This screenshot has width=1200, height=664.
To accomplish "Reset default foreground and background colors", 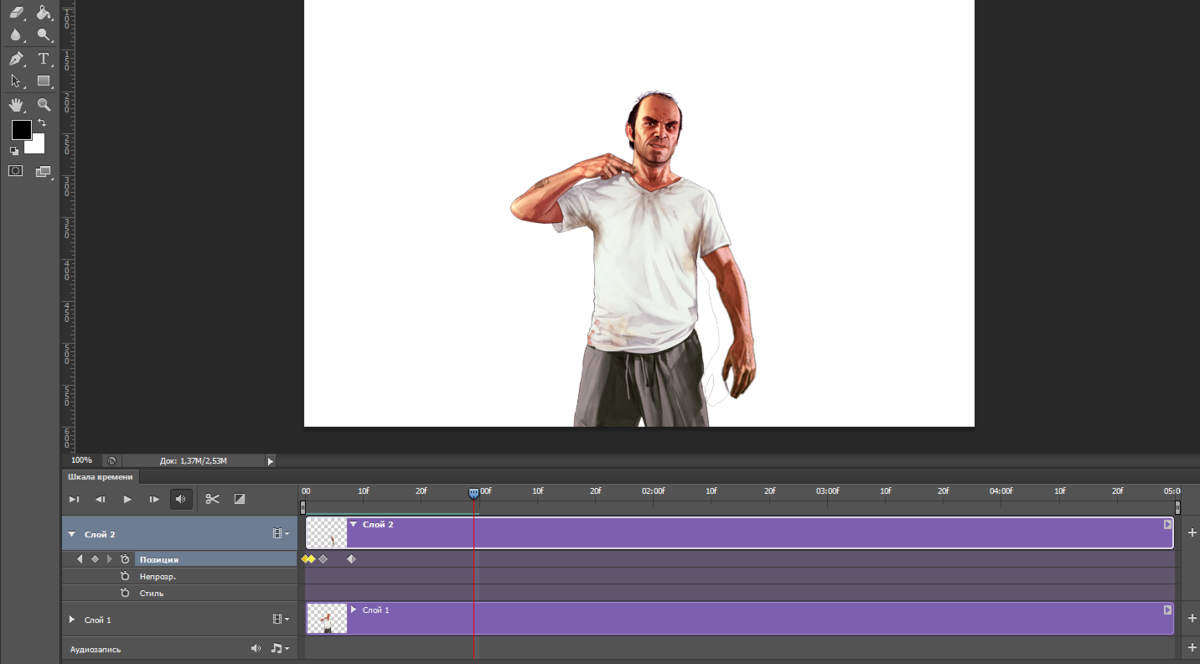I will [x=15, y=151].
